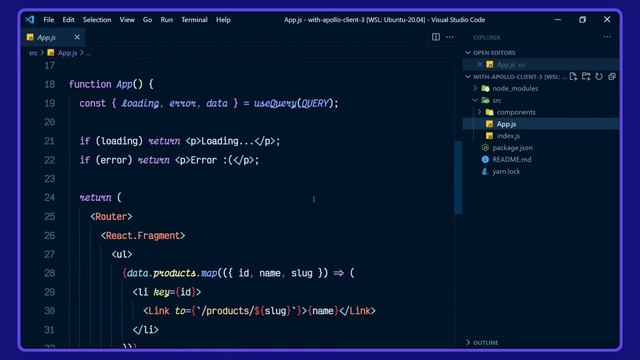Open editor More Actions ellipsis
The height and width of the screenshot is (360, 640).
[x=449, y=37]
